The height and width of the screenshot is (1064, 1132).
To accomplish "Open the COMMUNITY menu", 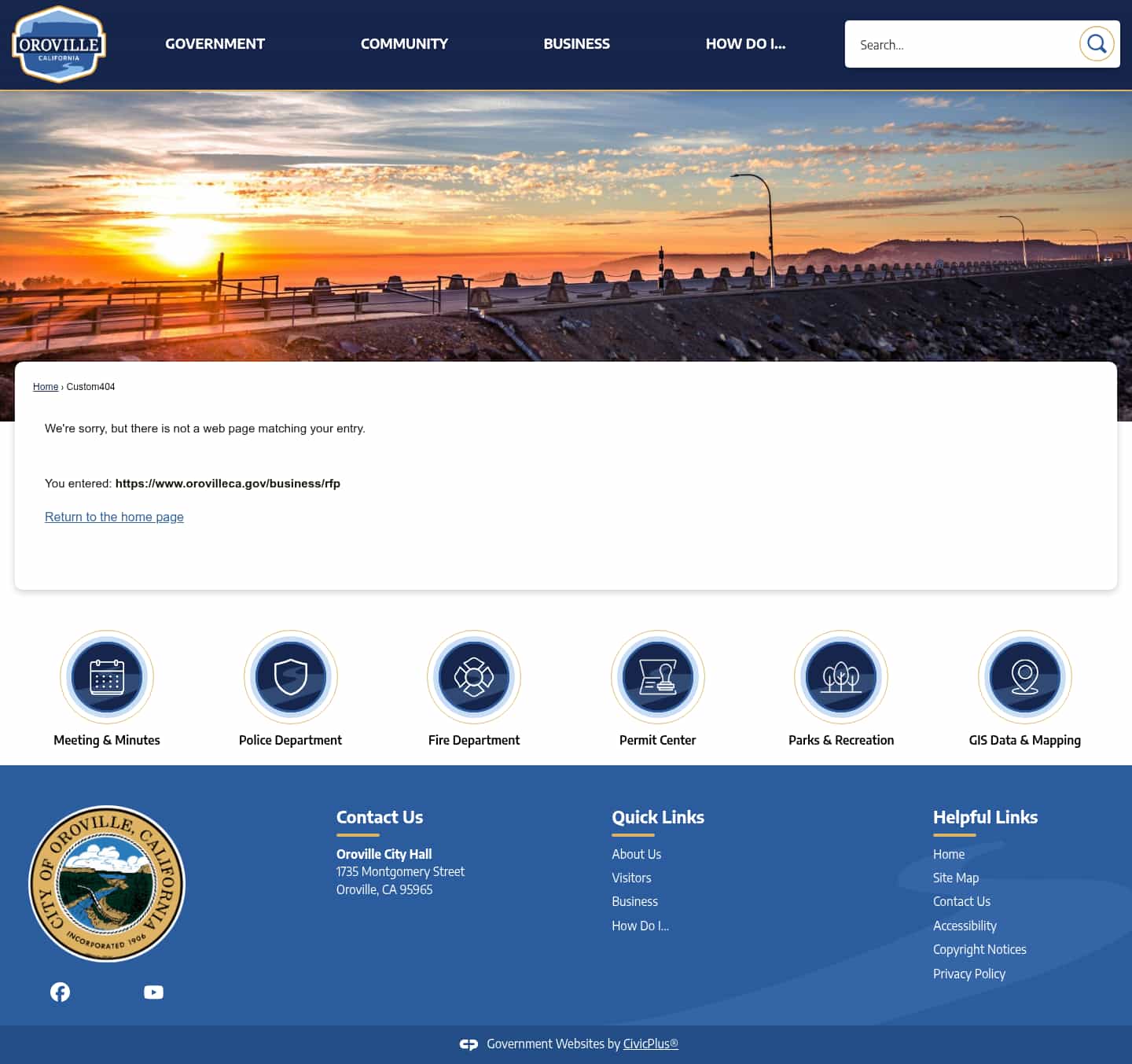I will (x=404, y=44).
